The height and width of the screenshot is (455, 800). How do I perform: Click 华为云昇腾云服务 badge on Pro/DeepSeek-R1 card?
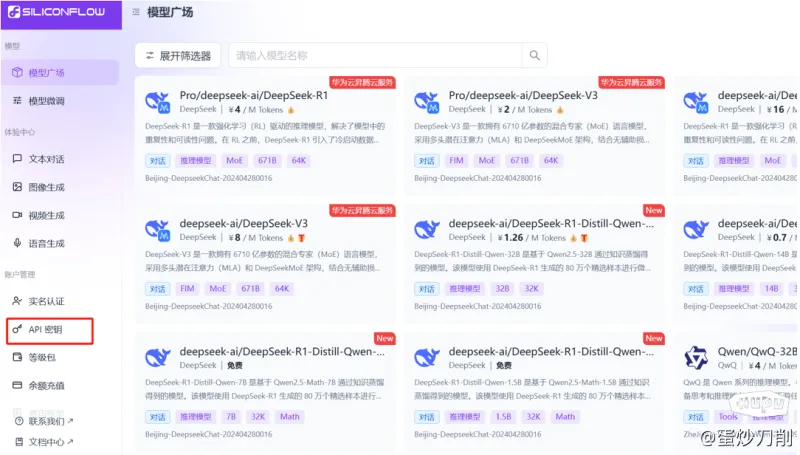click(x=362, y=82)
